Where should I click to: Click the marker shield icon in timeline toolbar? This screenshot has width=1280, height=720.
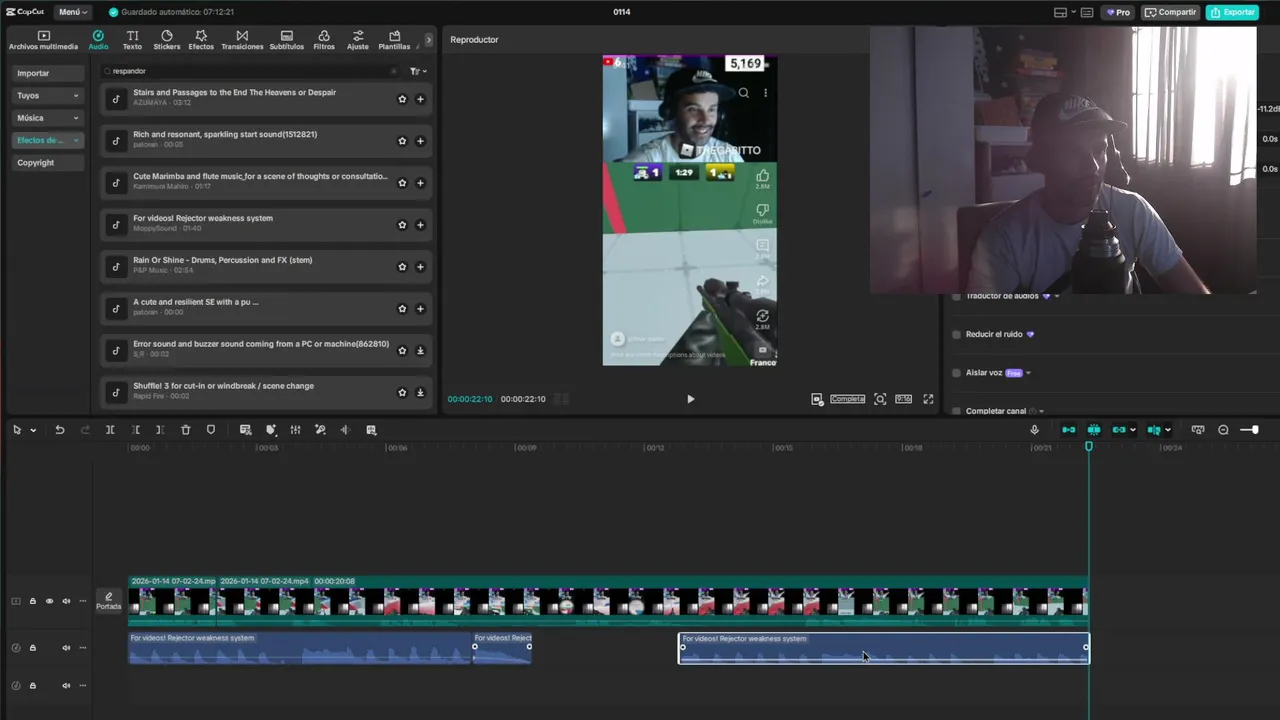(210, 430)
